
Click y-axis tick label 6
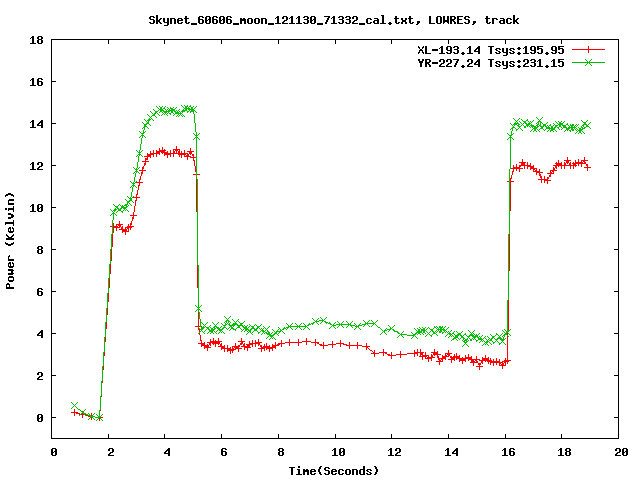40,292
